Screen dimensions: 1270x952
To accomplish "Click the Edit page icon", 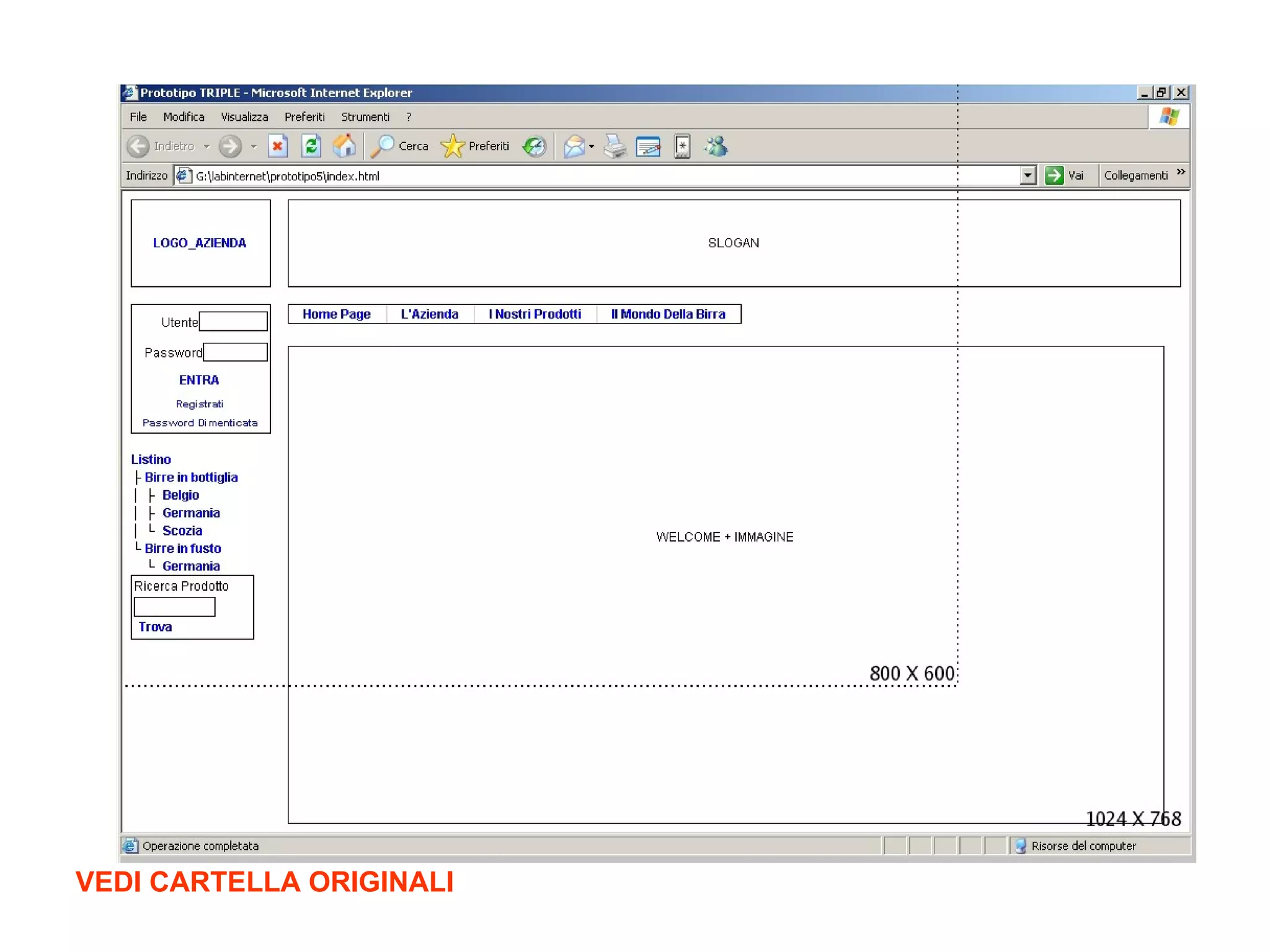I will coord(648,147).
